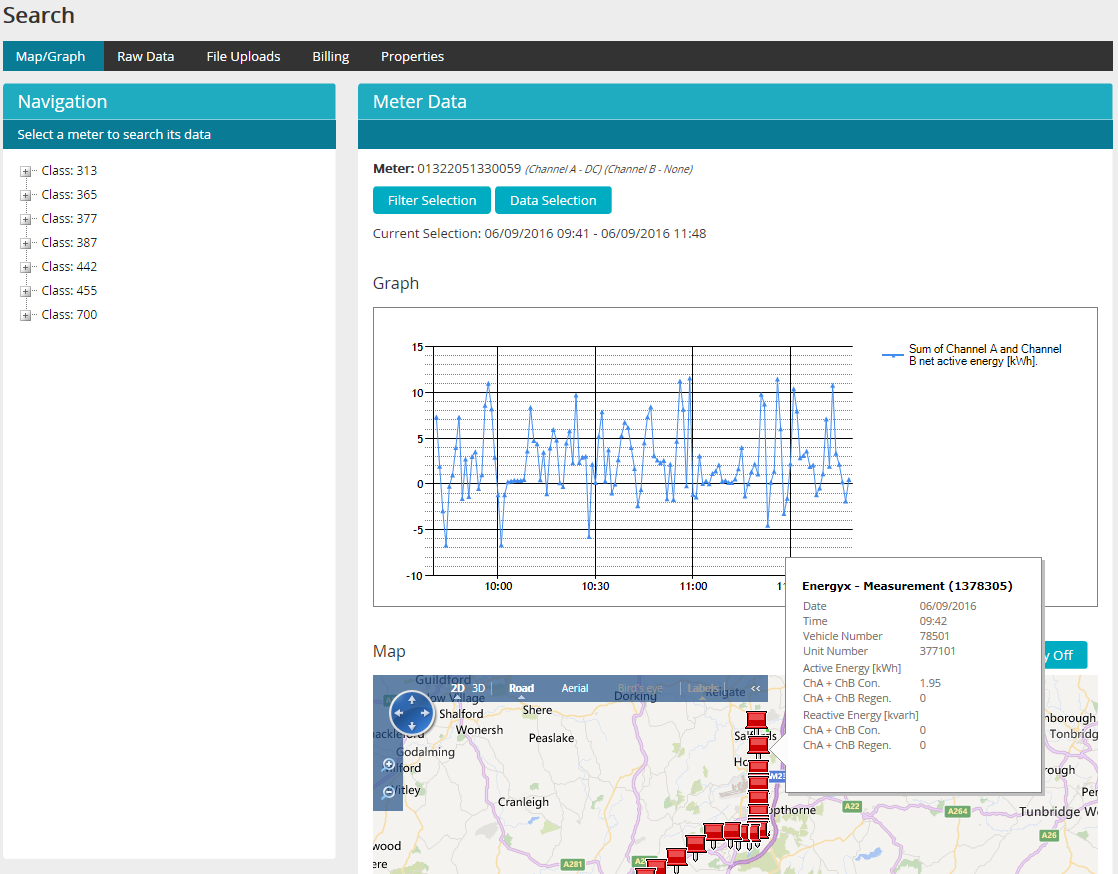1118x874 pixels.
Task: Select the Class: 313 label
Action: 69,170
